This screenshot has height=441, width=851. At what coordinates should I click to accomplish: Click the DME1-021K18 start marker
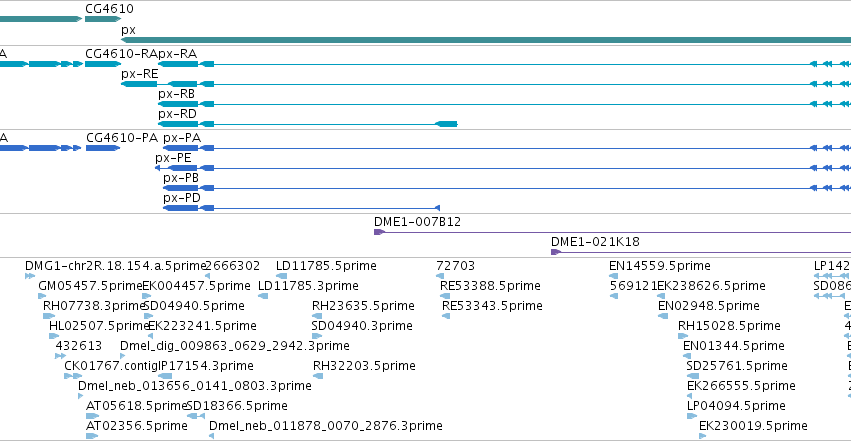point(556,252)
